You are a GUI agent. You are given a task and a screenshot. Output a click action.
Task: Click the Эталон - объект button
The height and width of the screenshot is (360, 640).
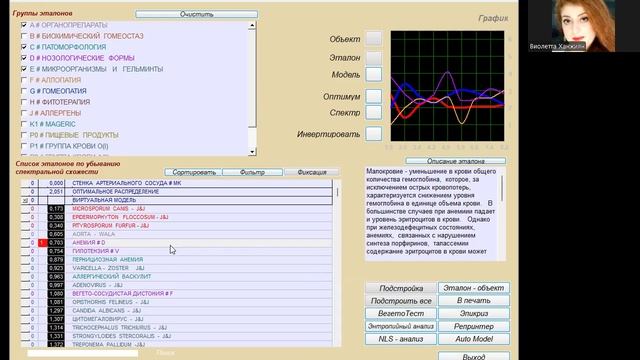pyautogui.click(x=473, y=288)
